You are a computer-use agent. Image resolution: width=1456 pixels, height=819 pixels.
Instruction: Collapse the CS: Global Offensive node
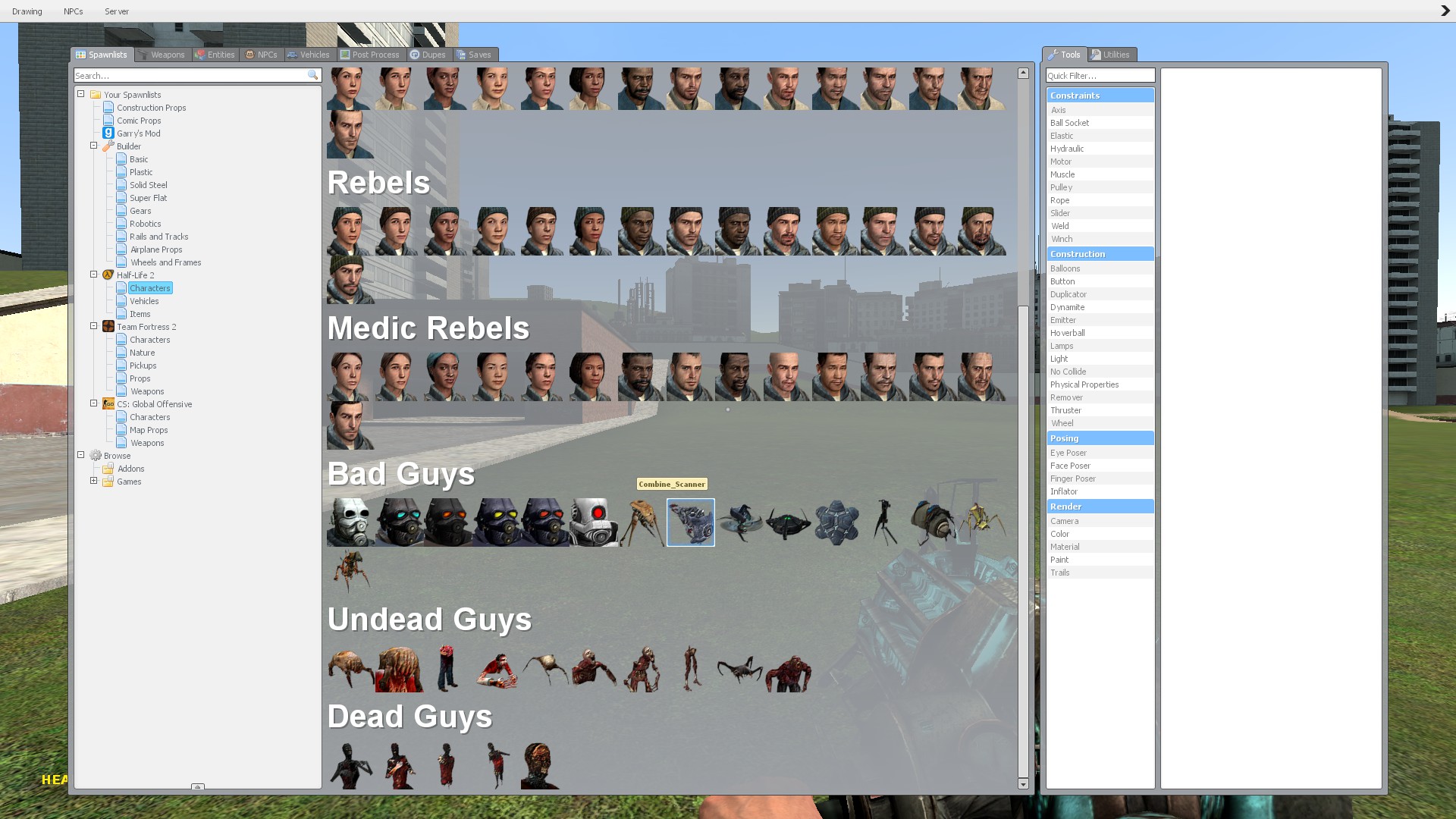click(94, 403)
